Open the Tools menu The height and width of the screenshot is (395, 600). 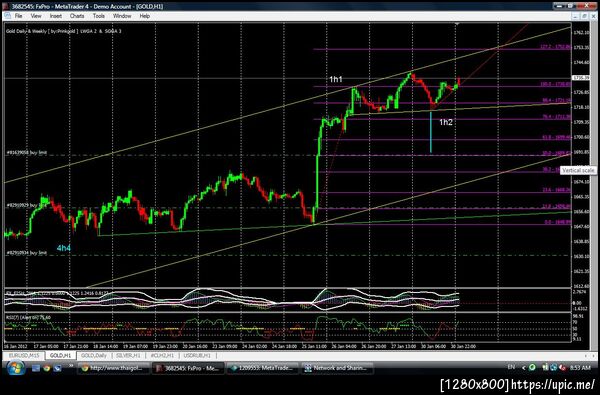[99, 16]
